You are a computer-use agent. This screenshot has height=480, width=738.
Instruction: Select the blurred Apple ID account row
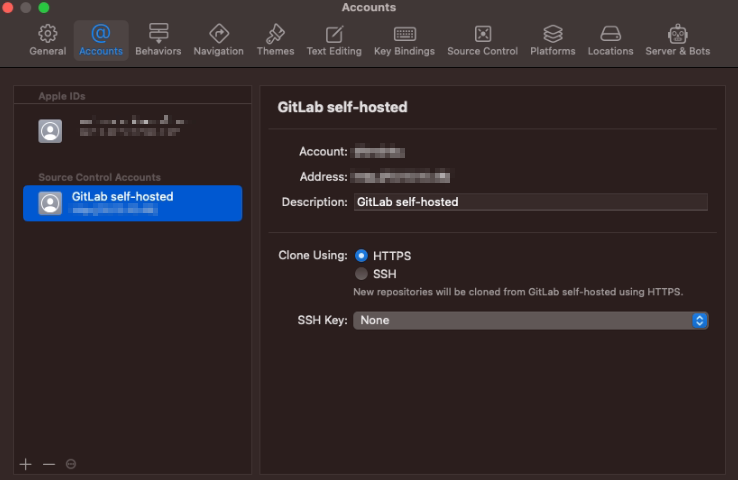point(133,131)
